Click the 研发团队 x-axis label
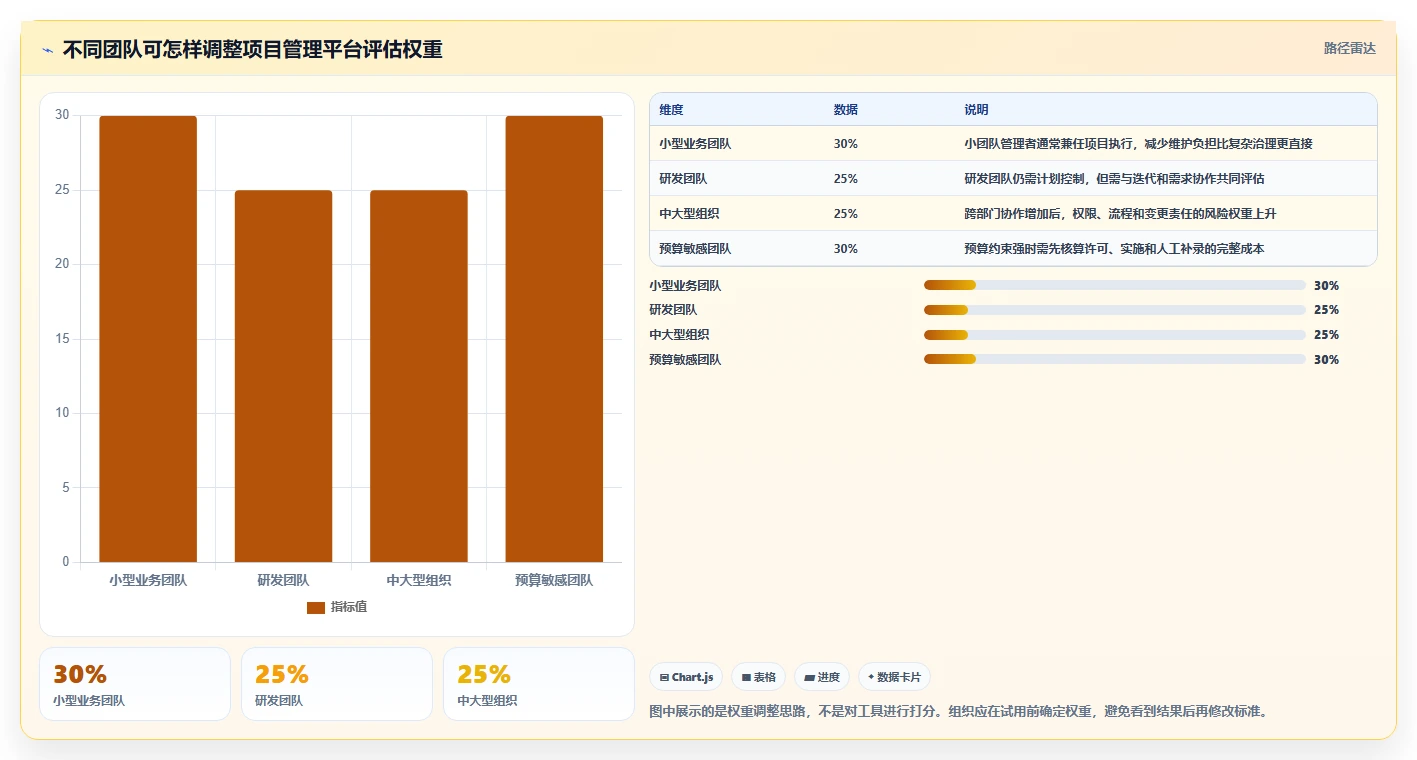Image resolution: width=1417 pixels, height=760 pixels. click(283, 580)
